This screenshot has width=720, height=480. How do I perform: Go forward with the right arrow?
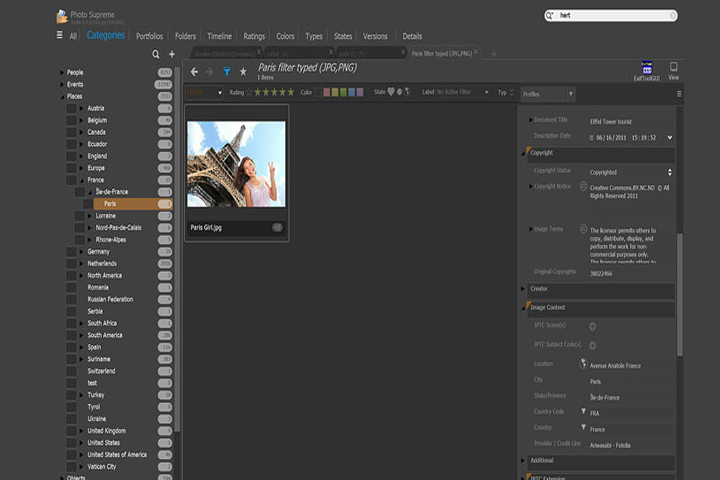(209, 72)
